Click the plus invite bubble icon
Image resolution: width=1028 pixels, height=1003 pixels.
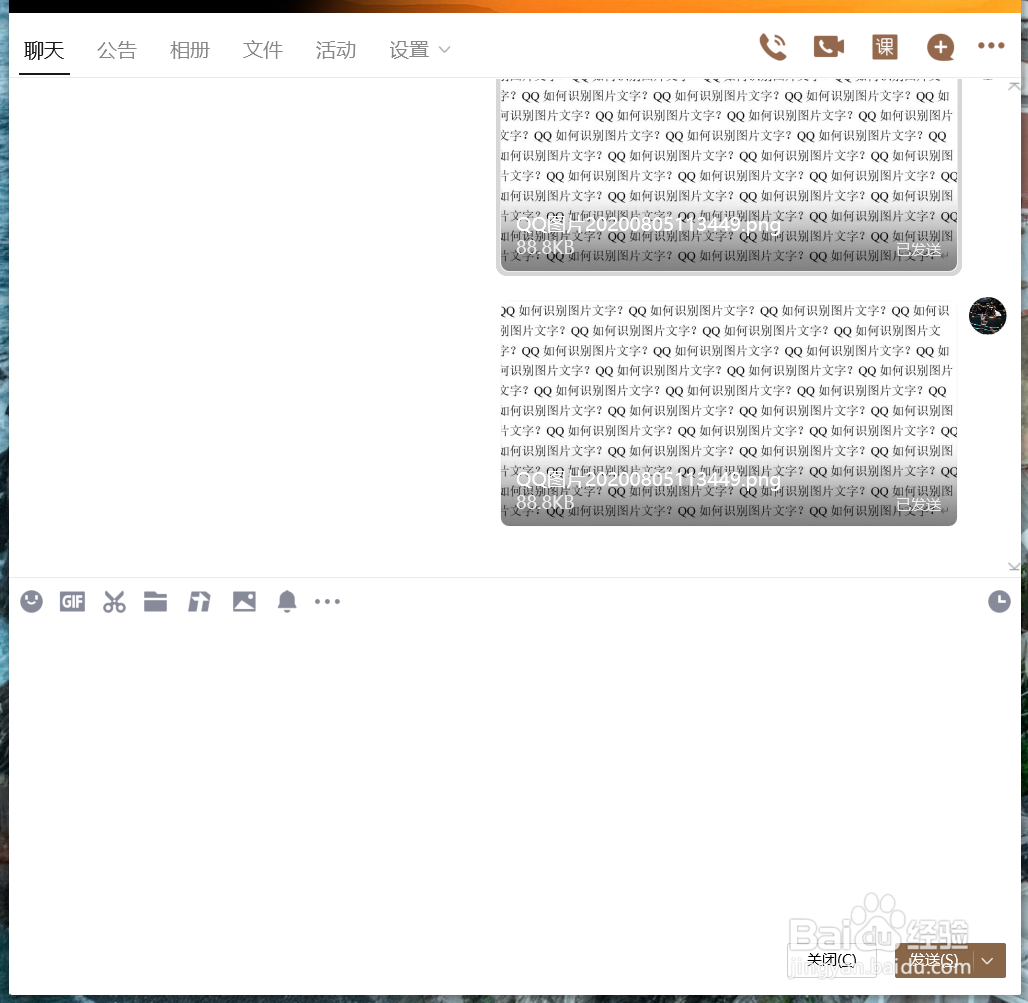point(940,46)
